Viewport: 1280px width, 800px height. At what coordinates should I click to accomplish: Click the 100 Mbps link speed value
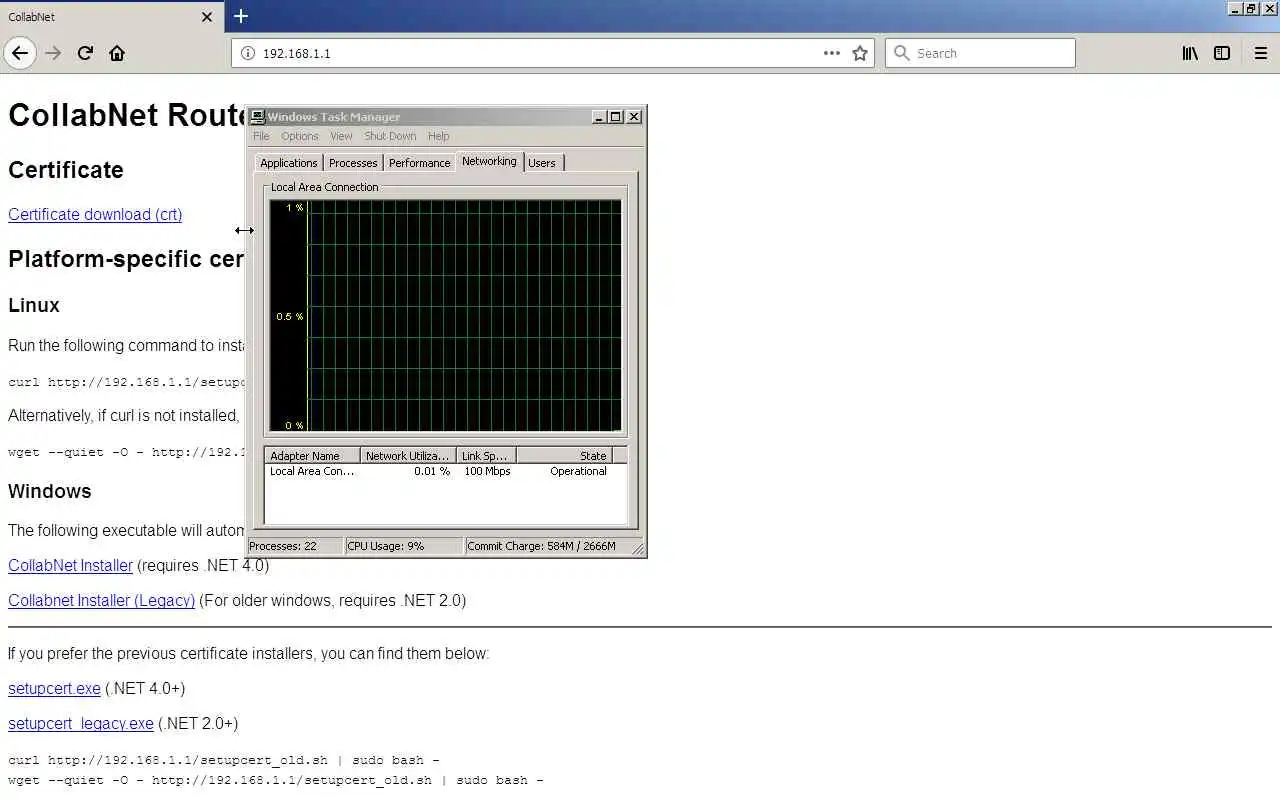pos(487,471)
